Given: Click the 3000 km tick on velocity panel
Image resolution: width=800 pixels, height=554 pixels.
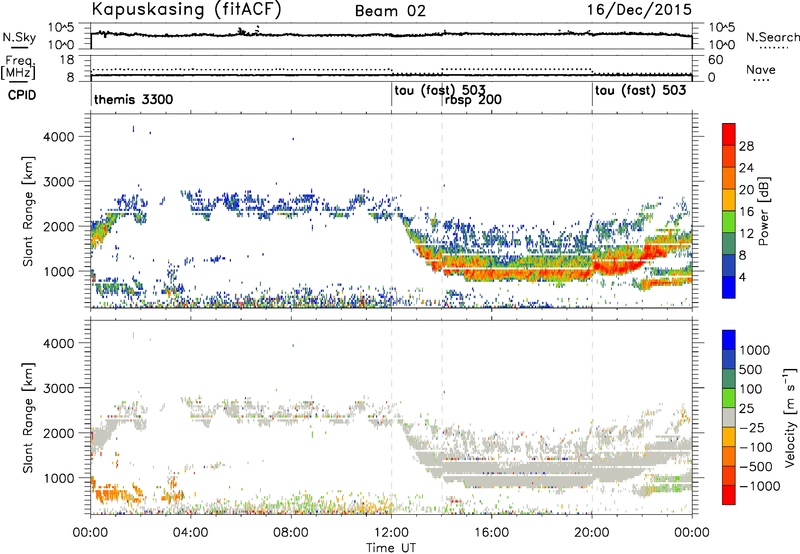Looking at the screenshot, I should click(x=58, y=388).
